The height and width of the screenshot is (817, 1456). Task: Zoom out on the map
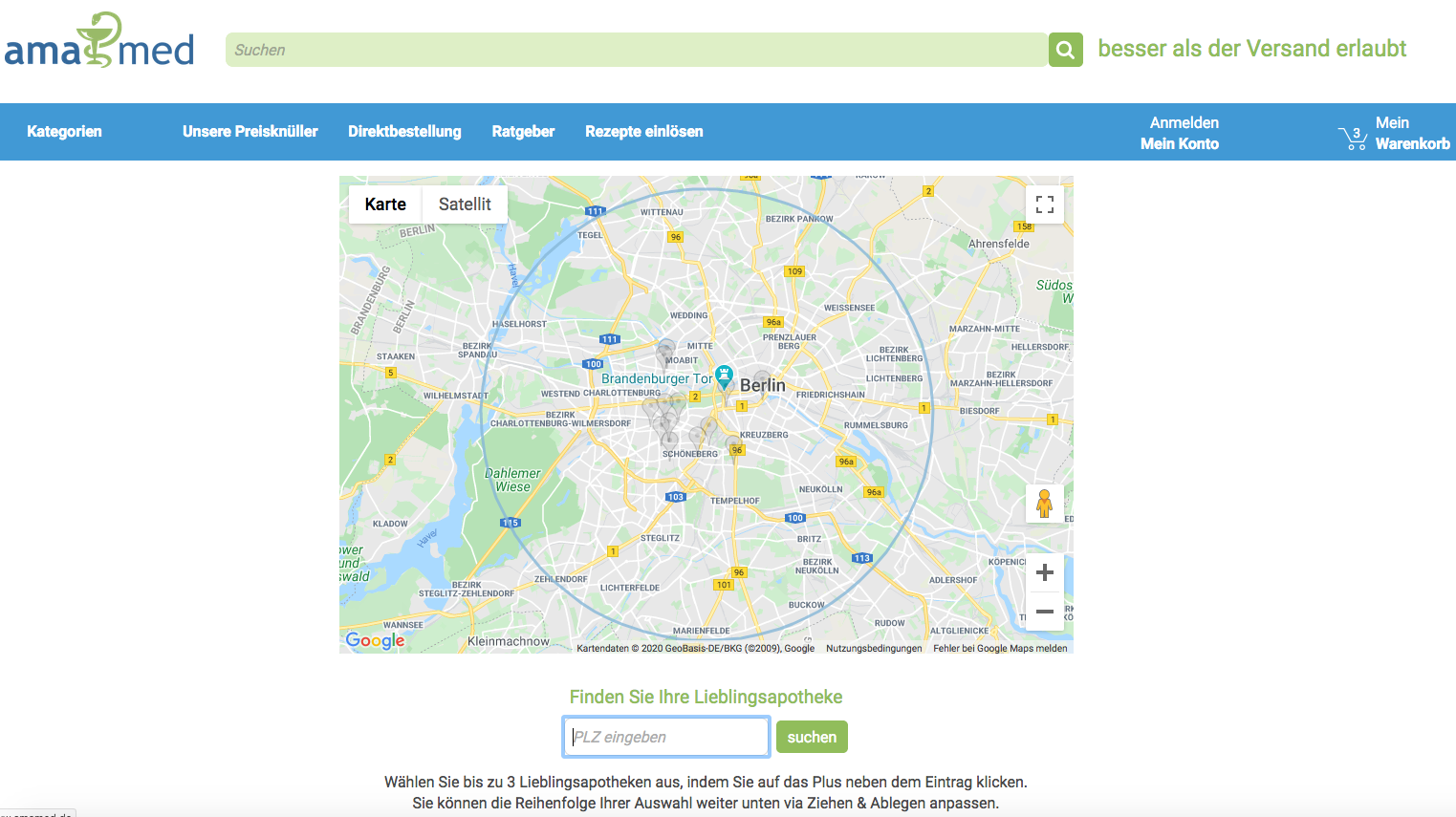click(x=1045, y=612)
